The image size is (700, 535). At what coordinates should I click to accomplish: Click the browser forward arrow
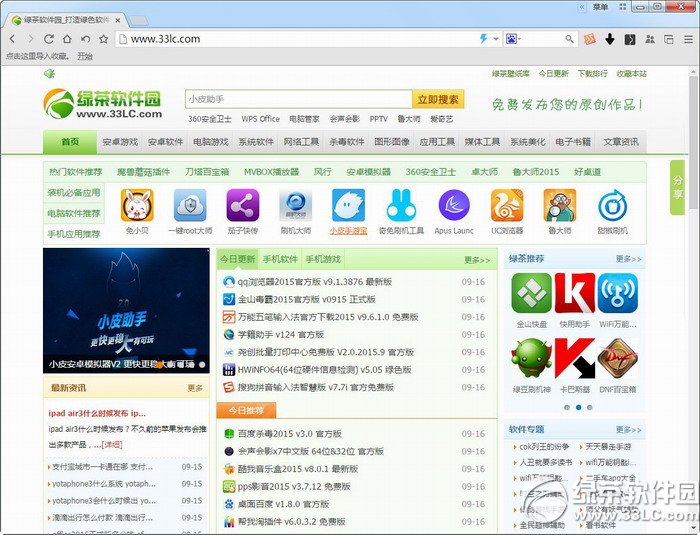pos(30,39)
